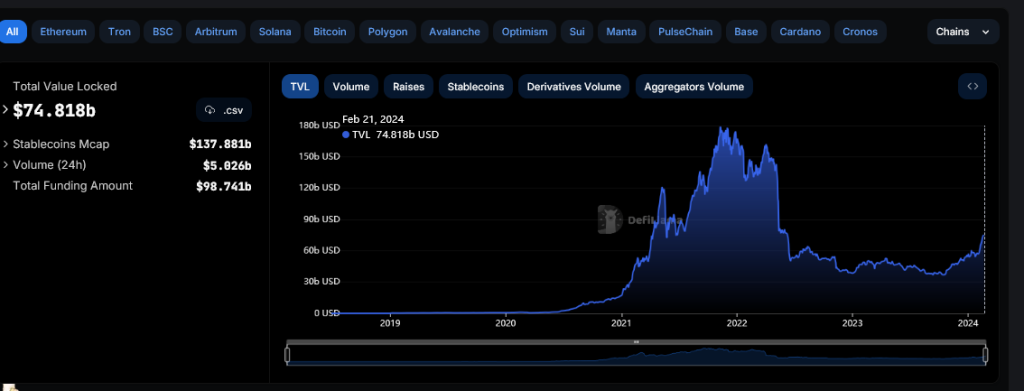Viewport: 1024px width, 391px height.
Task: Click the 2021 label on chart axis
Action: (622, 322)
